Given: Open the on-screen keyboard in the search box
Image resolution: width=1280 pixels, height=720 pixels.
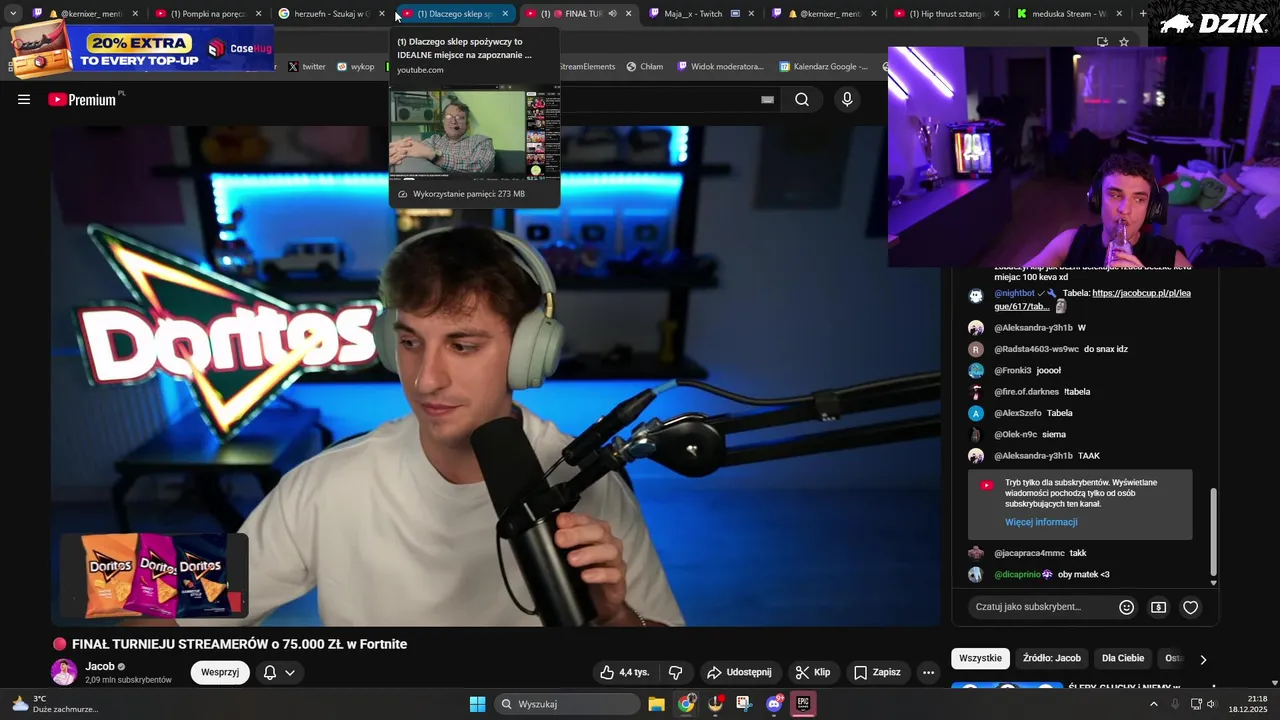Looking at the screenshot, I should 767,99.
